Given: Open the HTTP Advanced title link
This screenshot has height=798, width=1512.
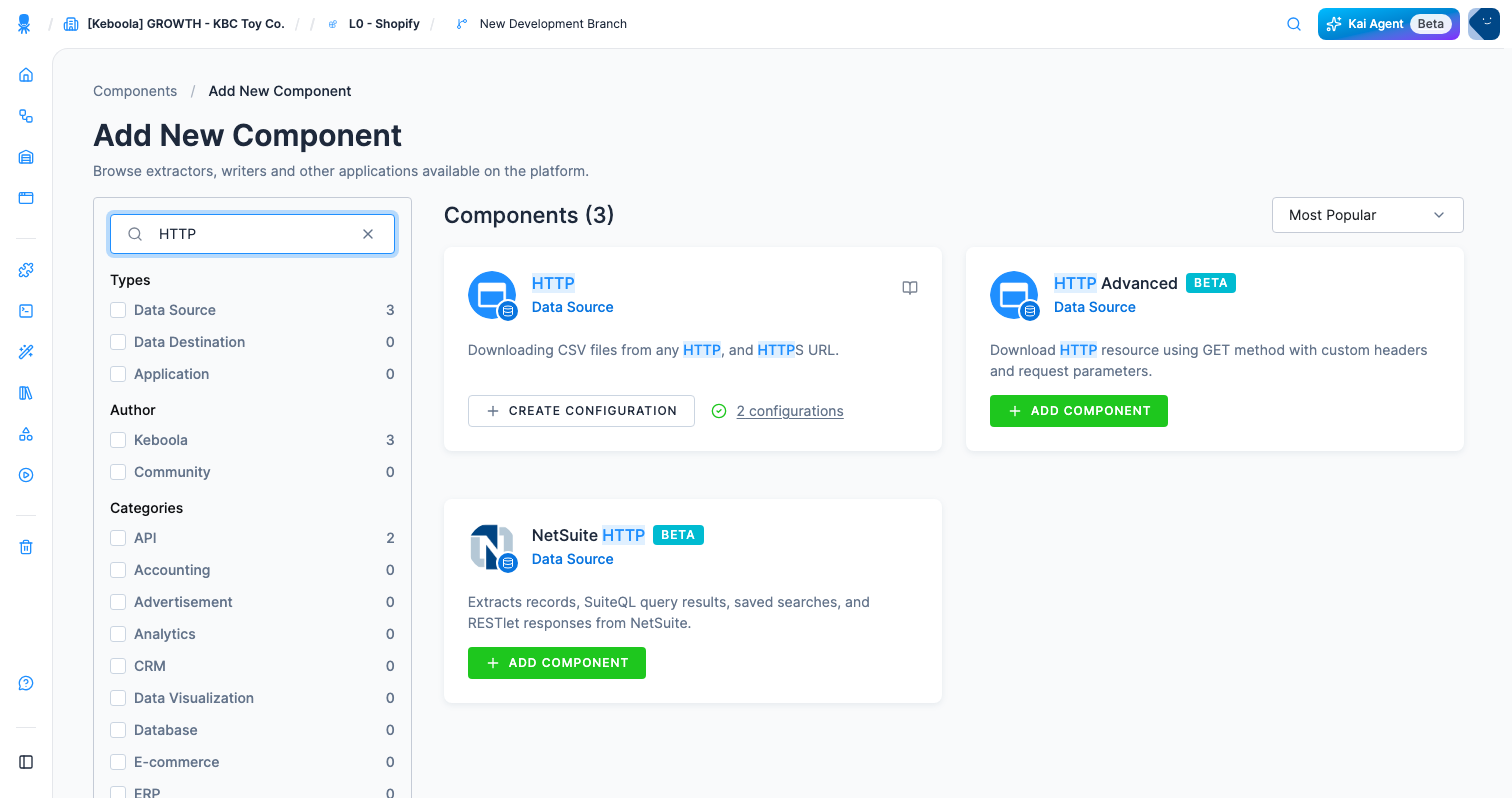Looking at the screenshot, I should 1116,283.
